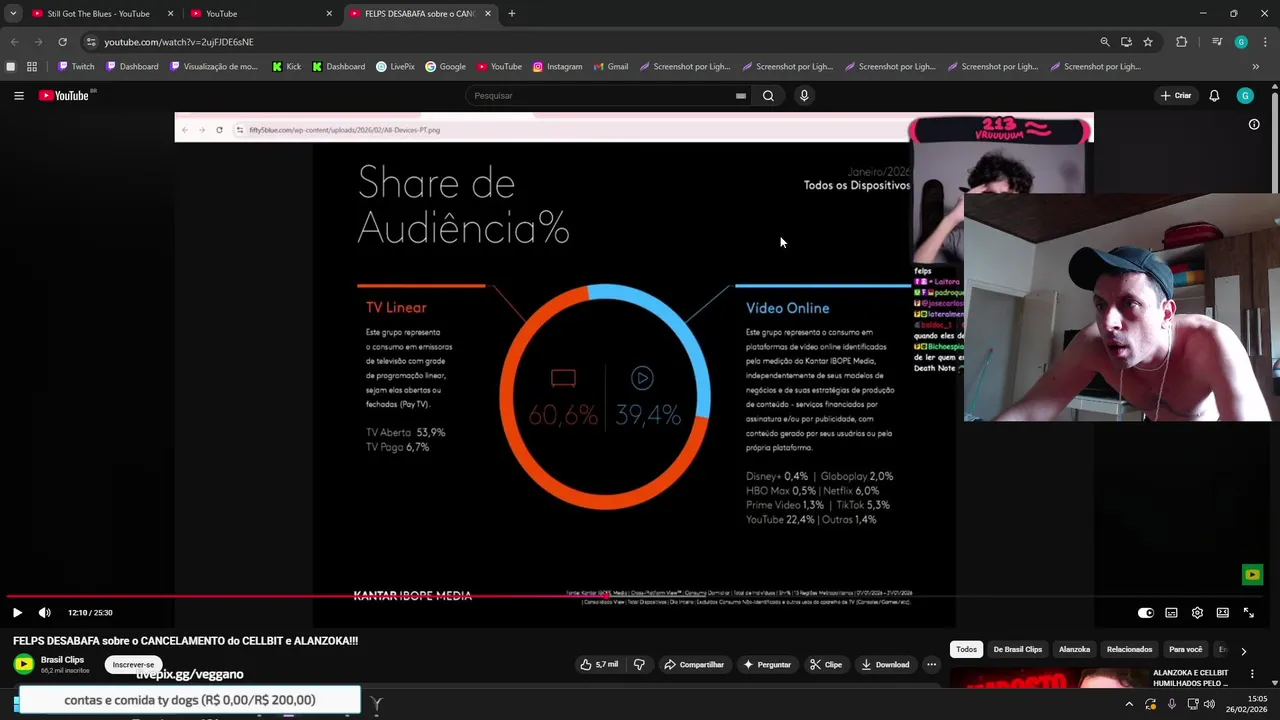Screen dimensions: 1280x720
Task: Reload the current page
Action: (62, 42)
